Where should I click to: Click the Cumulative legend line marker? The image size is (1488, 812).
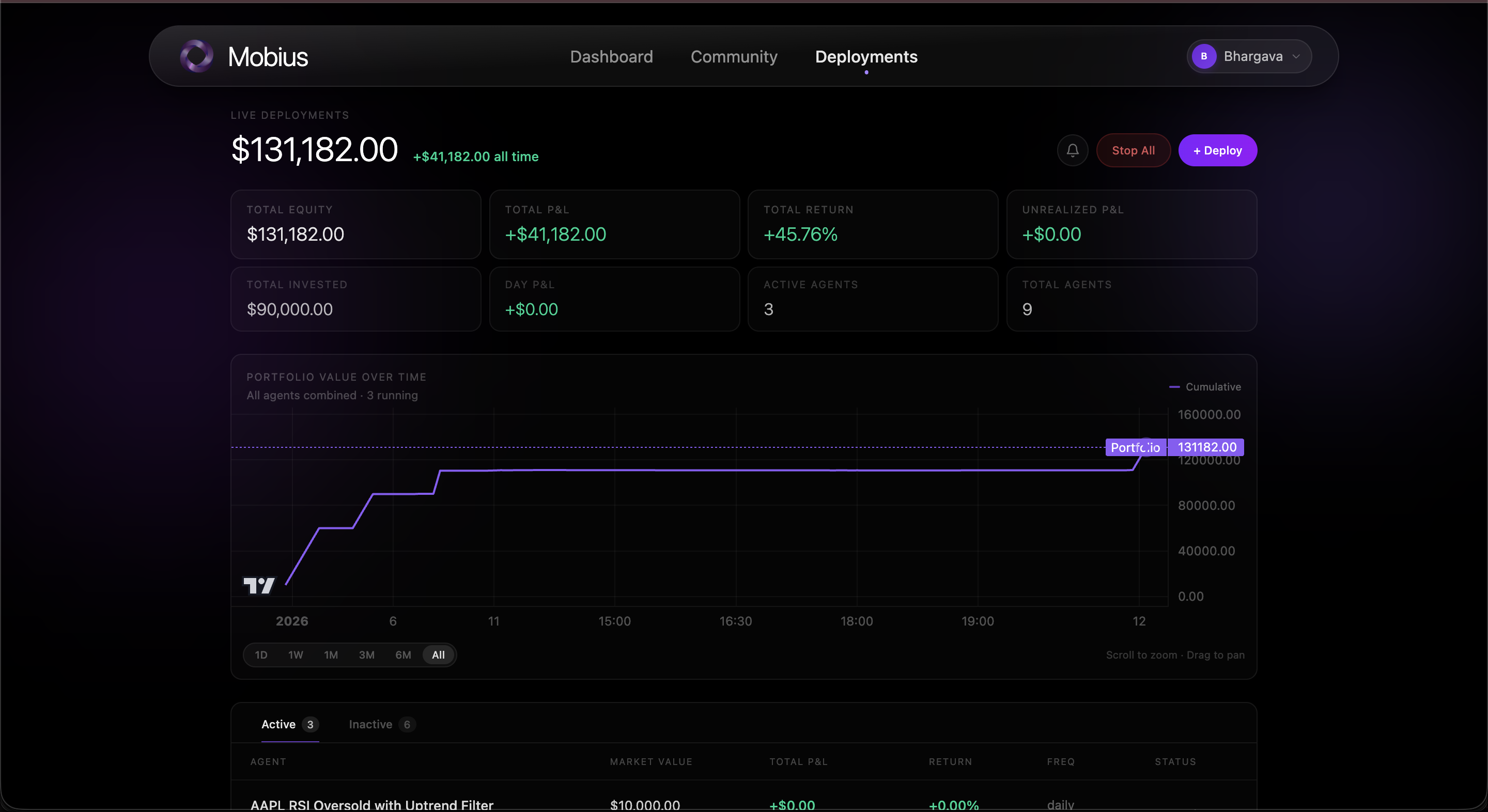coord(1174,387)
